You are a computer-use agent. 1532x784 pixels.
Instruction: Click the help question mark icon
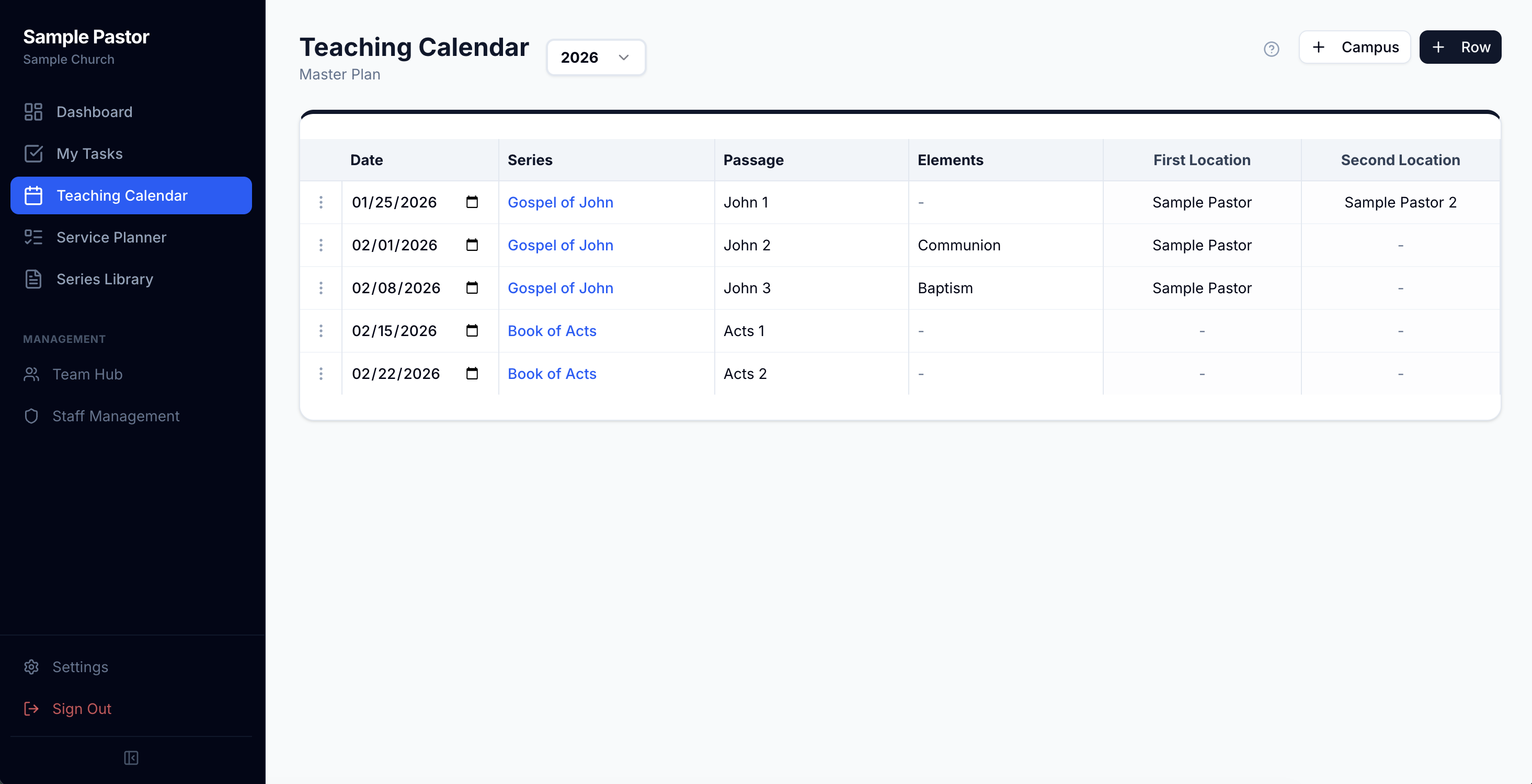click(1272, 49)
